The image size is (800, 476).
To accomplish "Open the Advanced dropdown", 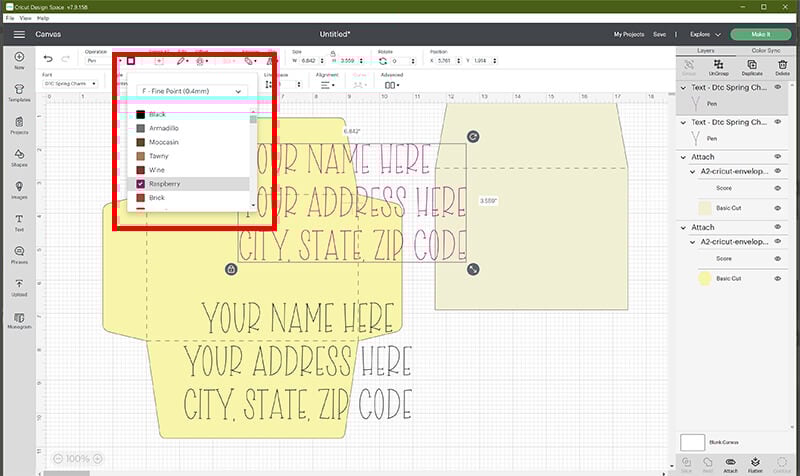I will pos(392,85).
